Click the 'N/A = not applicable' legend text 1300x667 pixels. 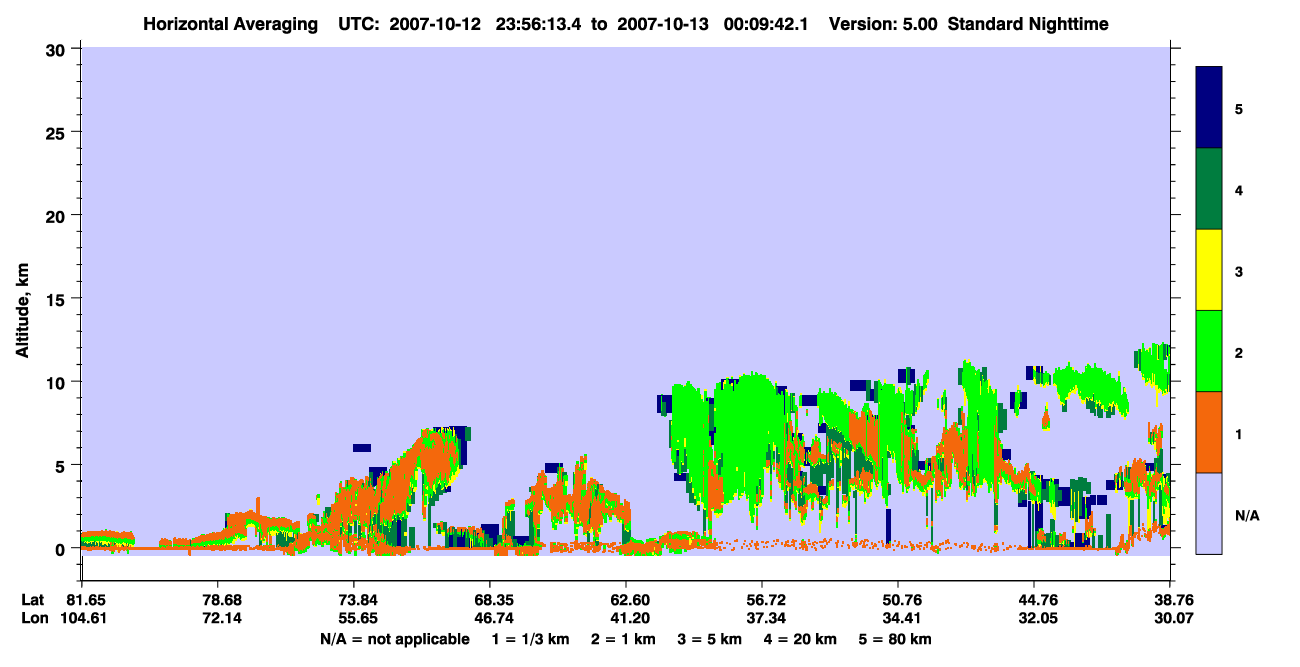[395, 639]
